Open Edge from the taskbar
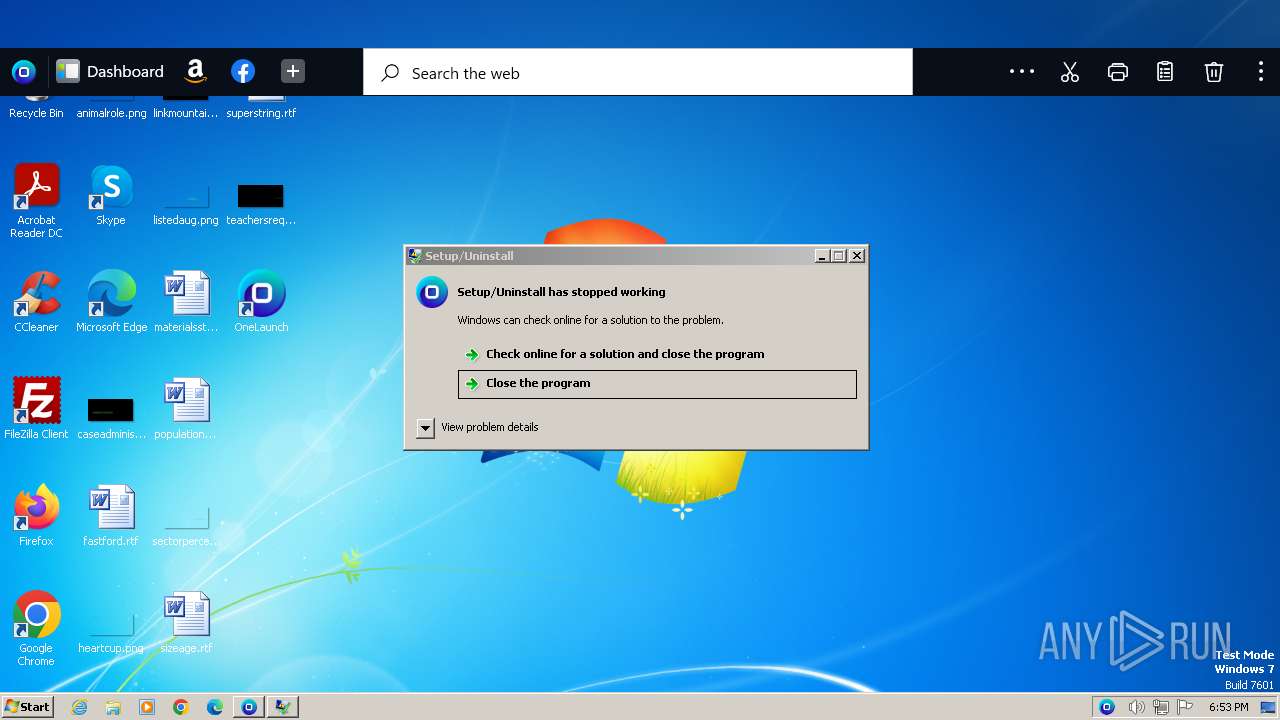The image size is (1280, 720). 215,707
